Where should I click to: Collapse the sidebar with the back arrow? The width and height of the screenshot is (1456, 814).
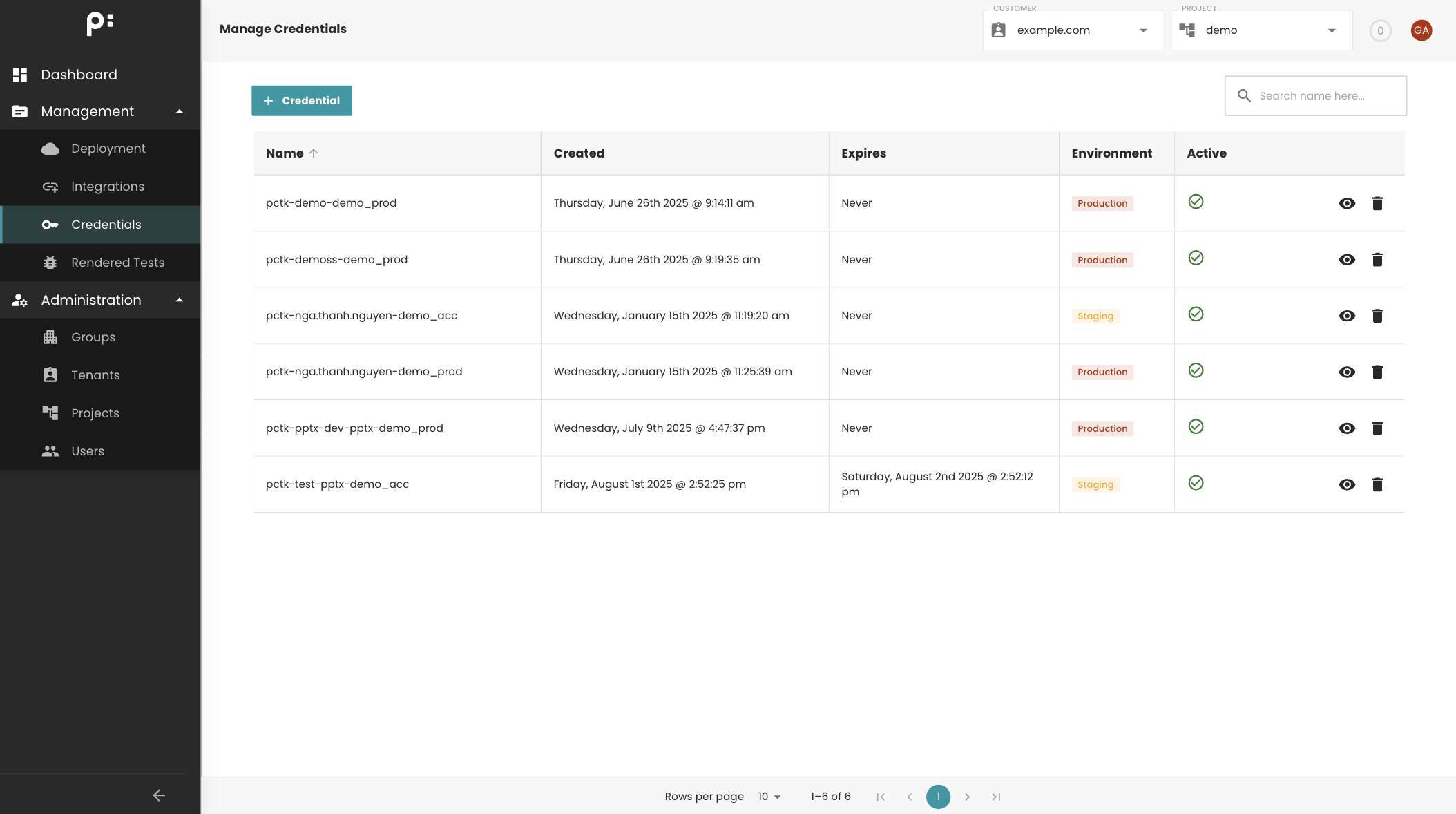click(159, 795)
